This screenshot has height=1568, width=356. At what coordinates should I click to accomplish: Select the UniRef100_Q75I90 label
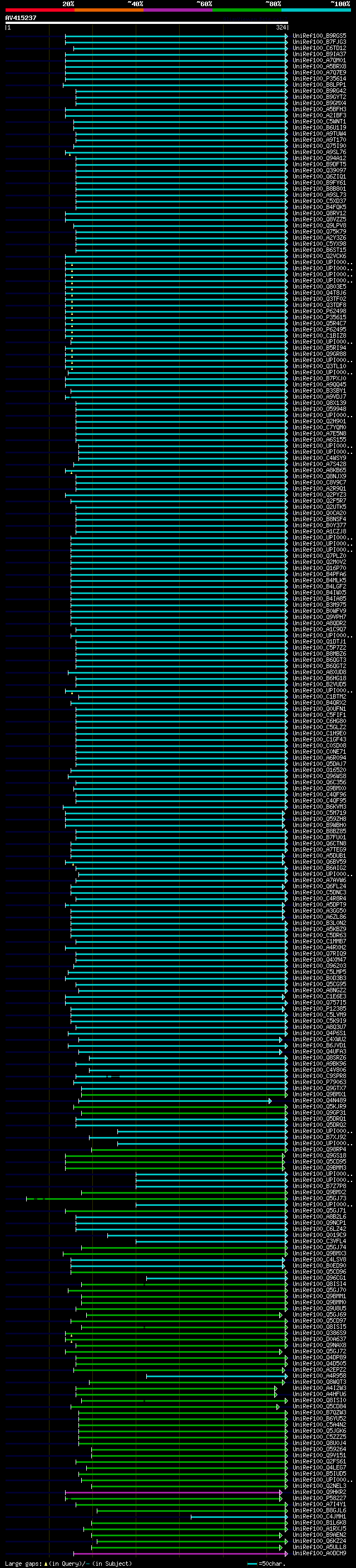coord(319,146)
